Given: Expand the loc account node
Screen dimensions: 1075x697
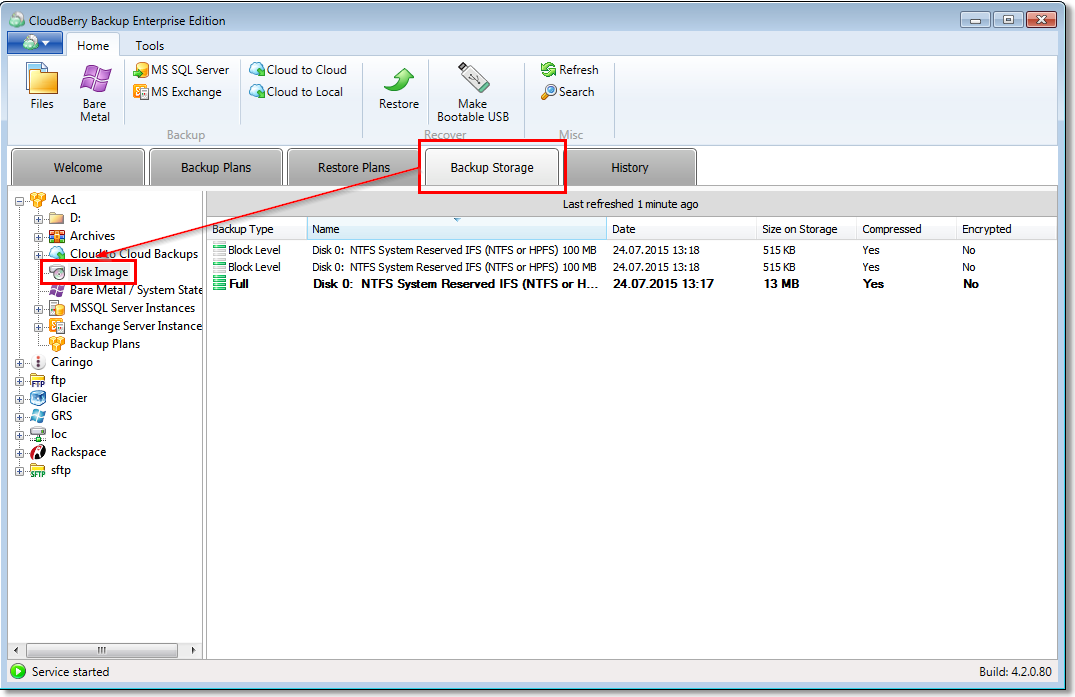Looking at the screenshot, I should (x=20, y=435).
